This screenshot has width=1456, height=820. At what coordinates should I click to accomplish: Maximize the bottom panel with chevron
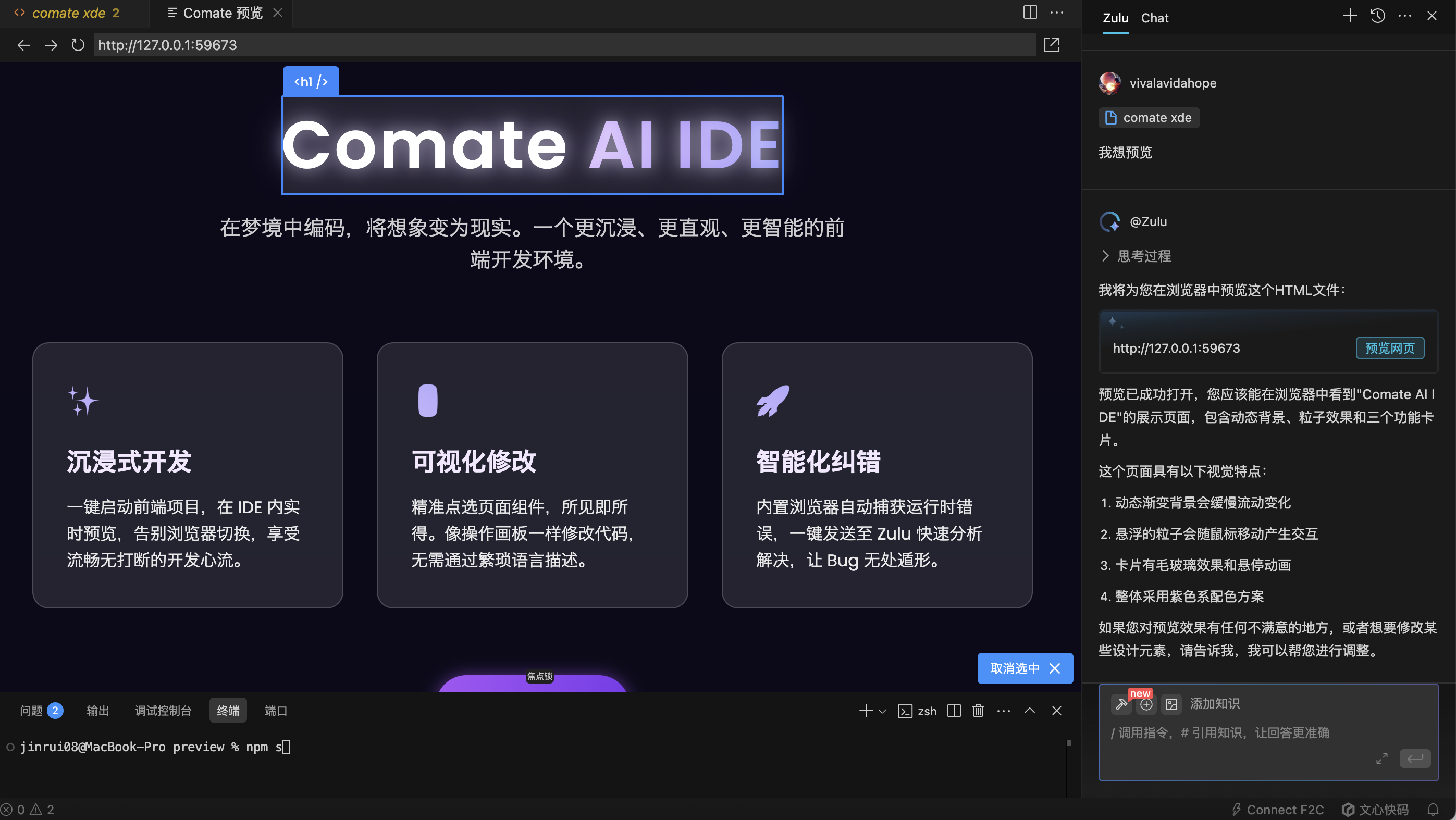point(1030,711)
